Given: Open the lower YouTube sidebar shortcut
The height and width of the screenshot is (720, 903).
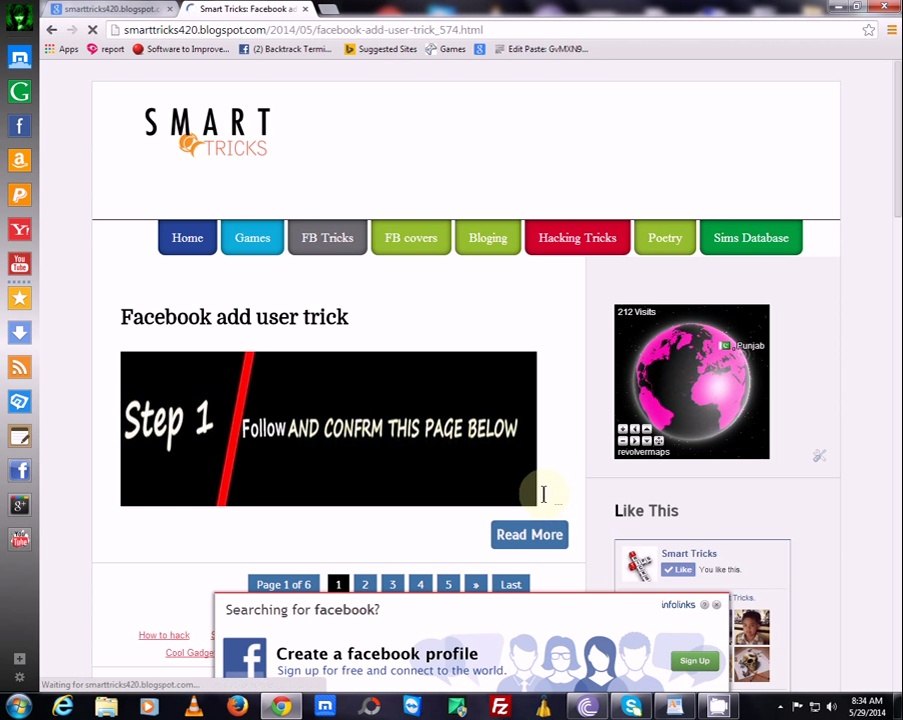Looking at the screenshot, I should [20, 539].
